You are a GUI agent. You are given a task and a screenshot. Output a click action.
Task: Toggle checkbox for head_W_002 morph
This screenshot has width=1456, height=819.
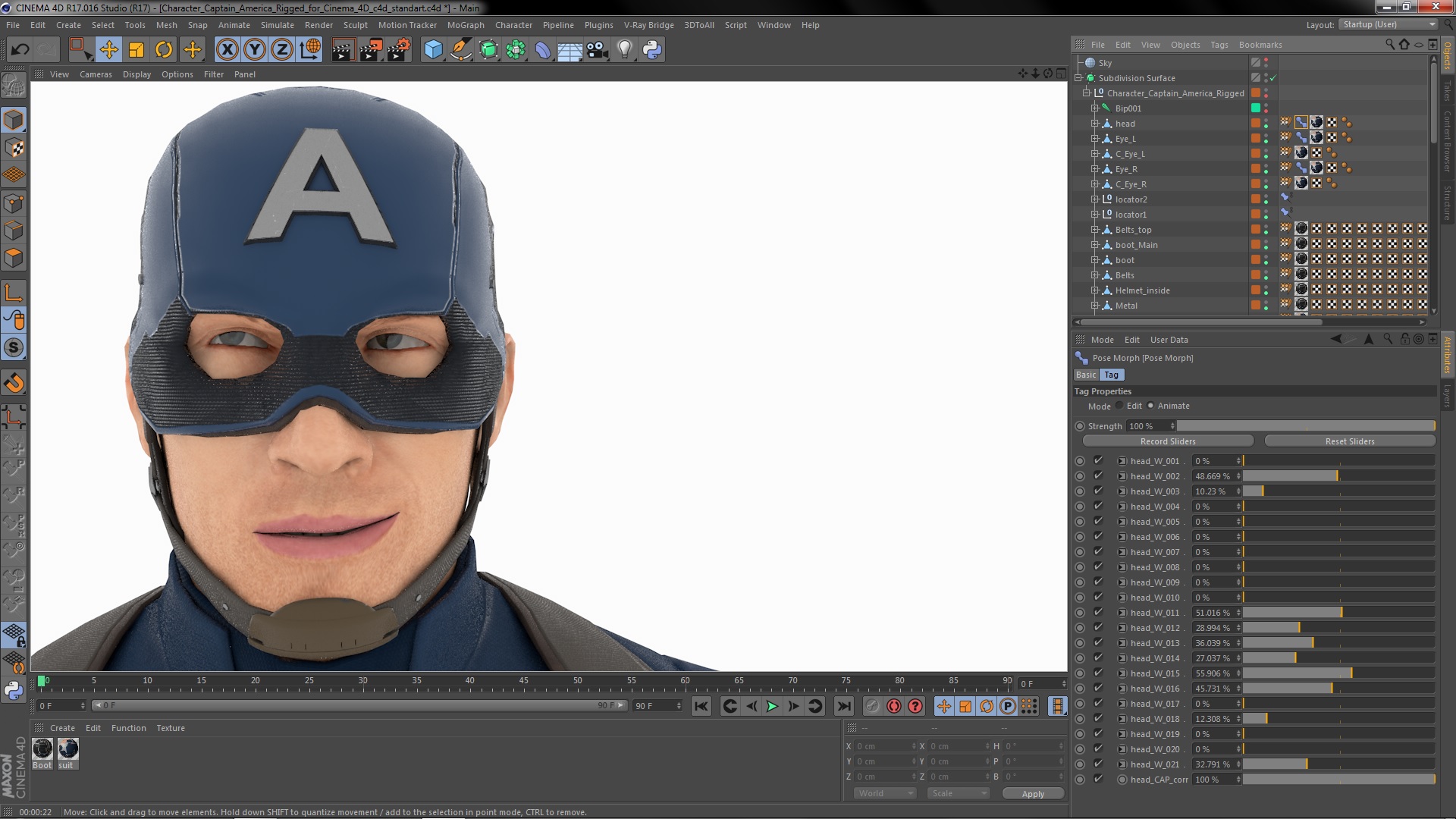[x=1098, y=476]
